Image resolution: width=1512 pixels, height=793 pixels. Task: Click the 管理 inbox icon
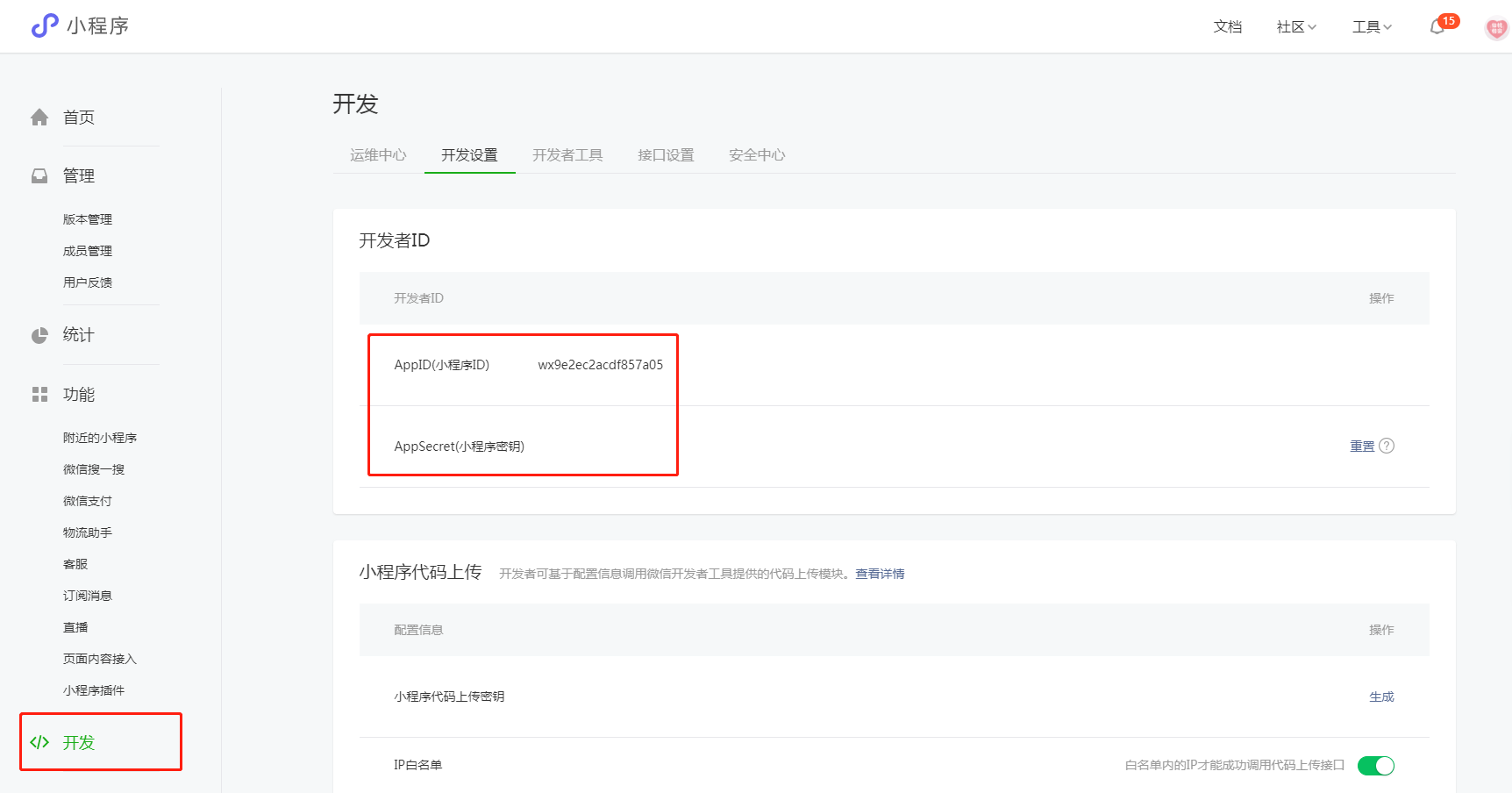pyautogui.click(x=39, y=176)
